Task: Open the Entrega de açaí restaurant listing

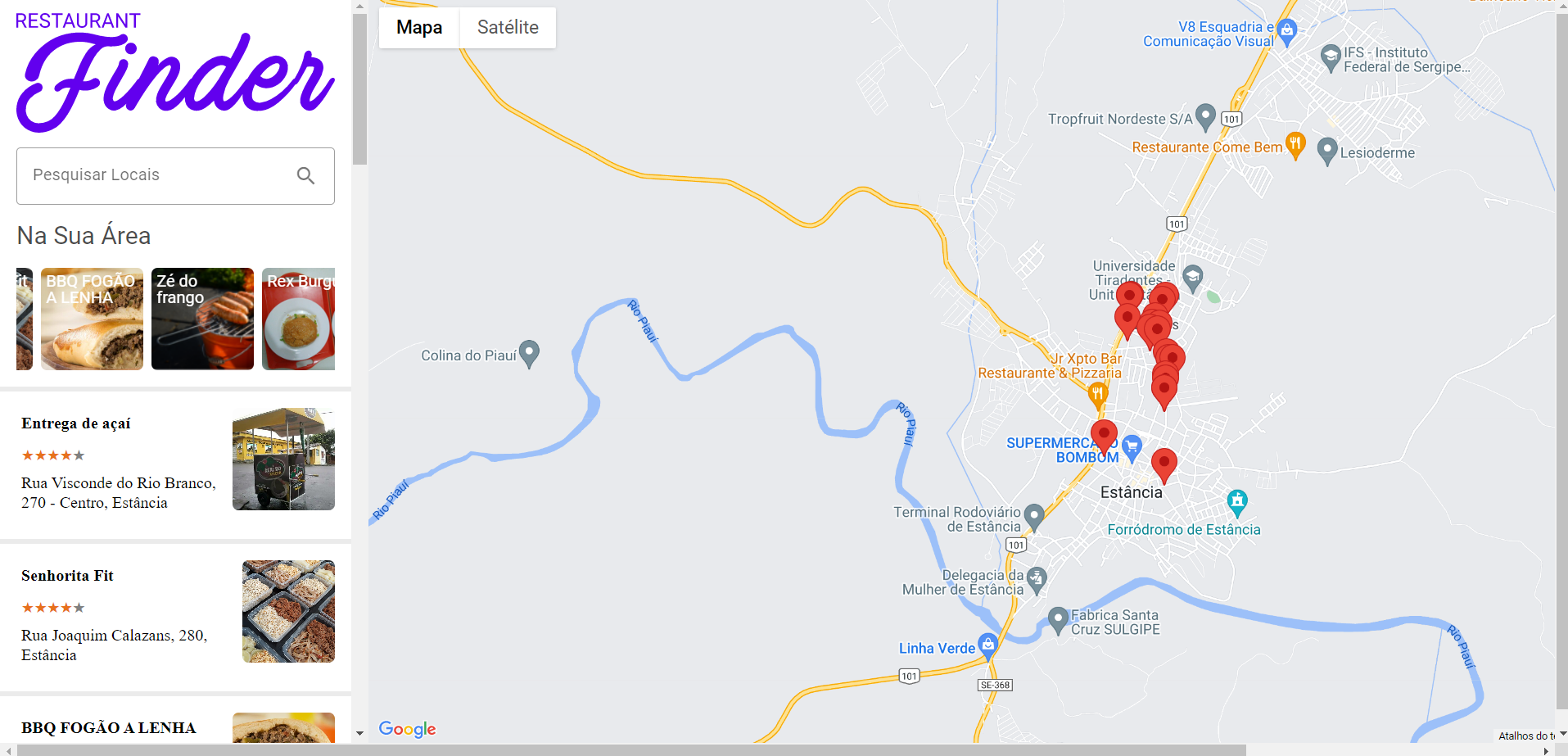Action: pos(175,463)
